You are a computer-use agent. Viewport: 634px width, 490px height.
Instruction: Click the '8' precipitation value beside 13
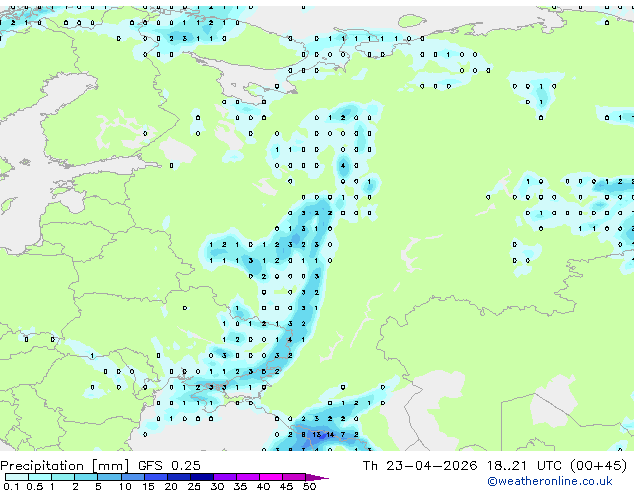[303, 435]
